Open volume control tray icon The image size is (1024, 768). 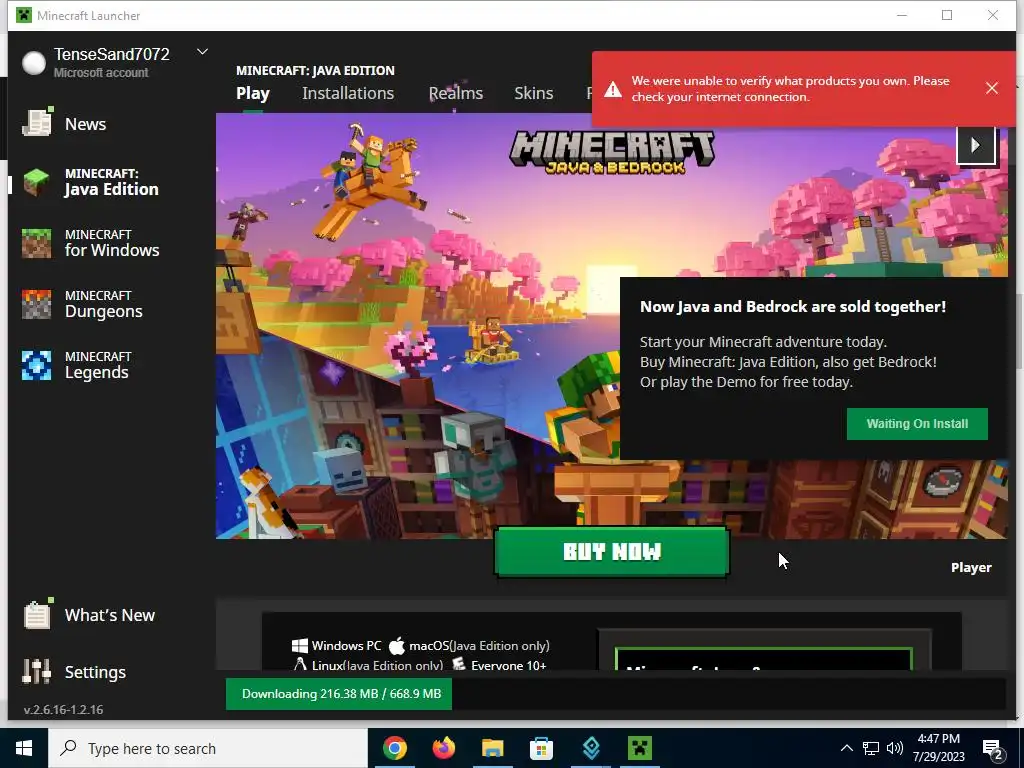[x=895, y=748]
